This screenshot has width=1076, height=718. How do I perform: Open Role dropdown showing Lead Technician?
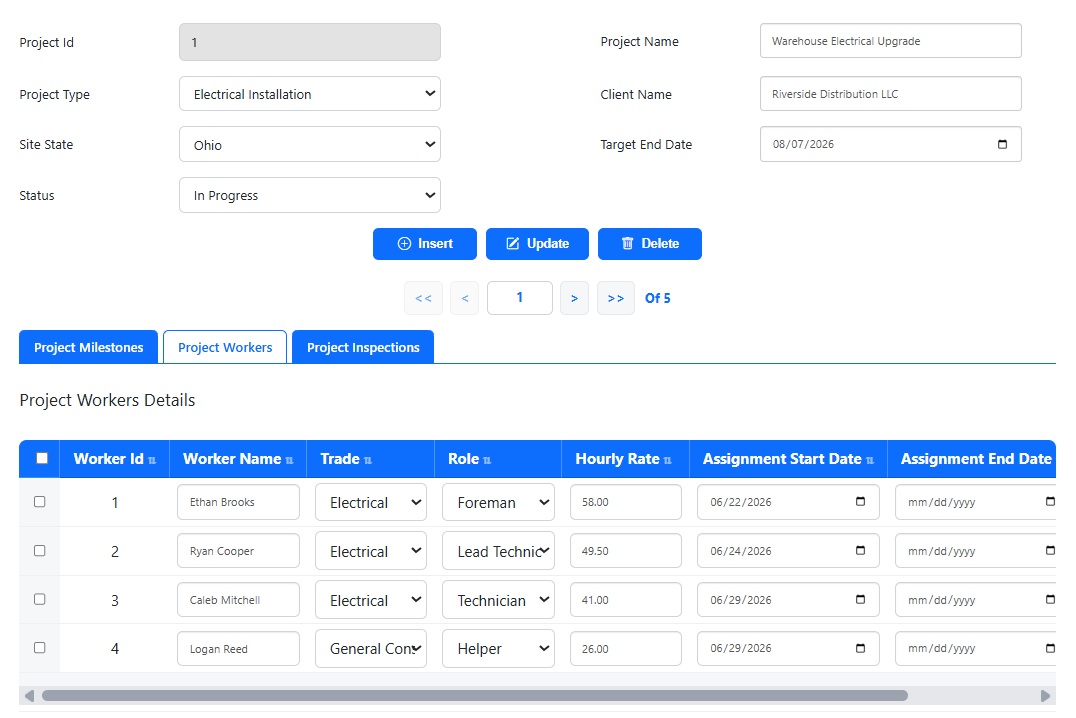click(x=498, y=551)
